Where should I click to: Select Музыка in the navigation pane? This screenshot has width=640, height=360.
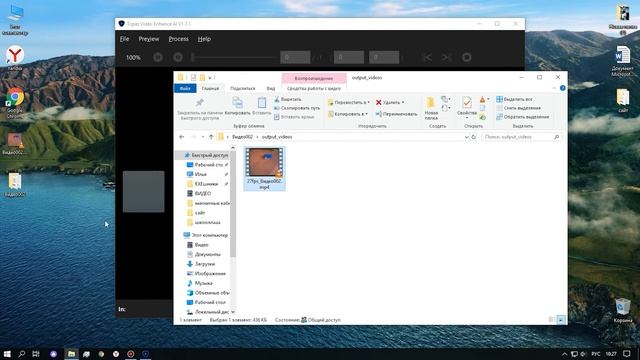point(200,283)
